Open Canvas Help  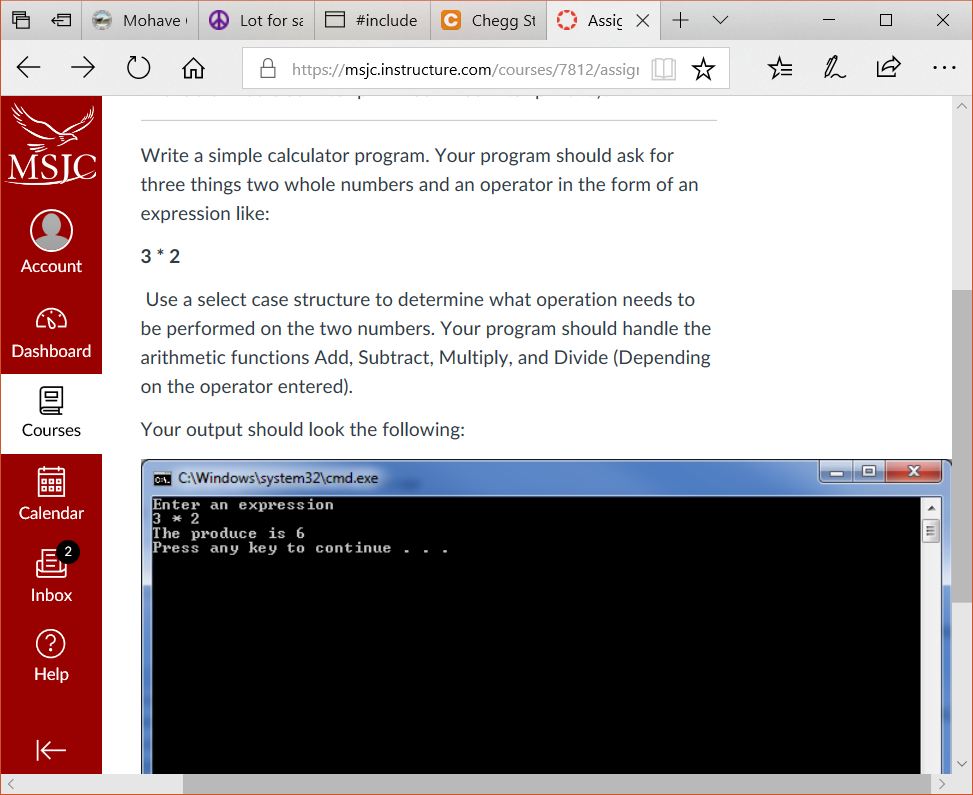[x=51, y=655]
